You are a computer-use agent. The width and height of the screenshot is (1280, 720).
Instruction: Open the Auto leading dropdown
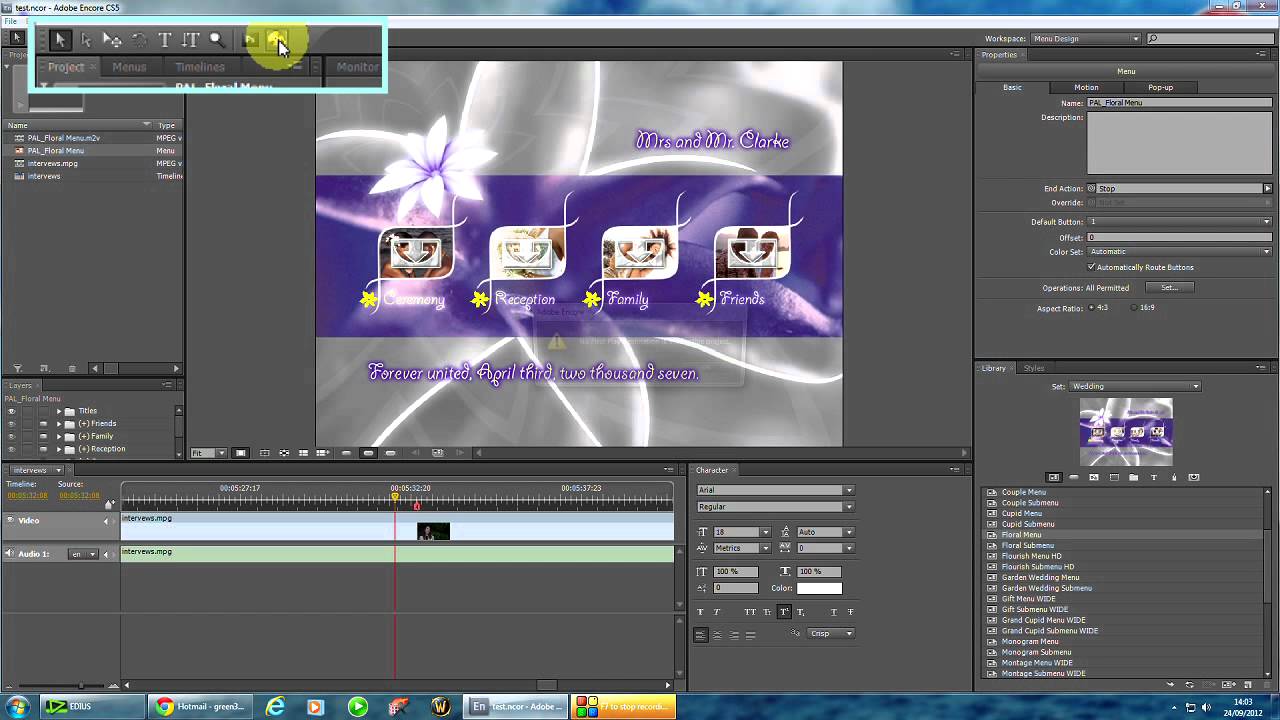pyautogui.click(x=849, y=532)
